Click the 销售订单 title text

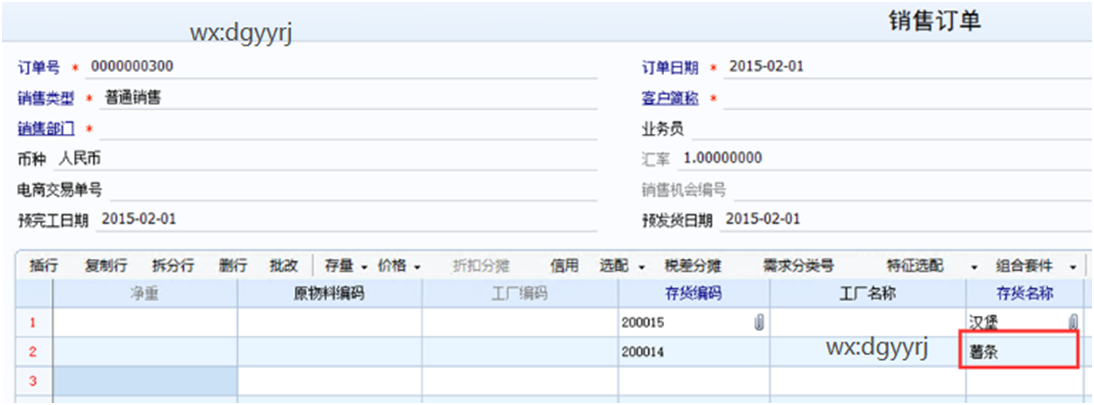(x=934, y=22)
